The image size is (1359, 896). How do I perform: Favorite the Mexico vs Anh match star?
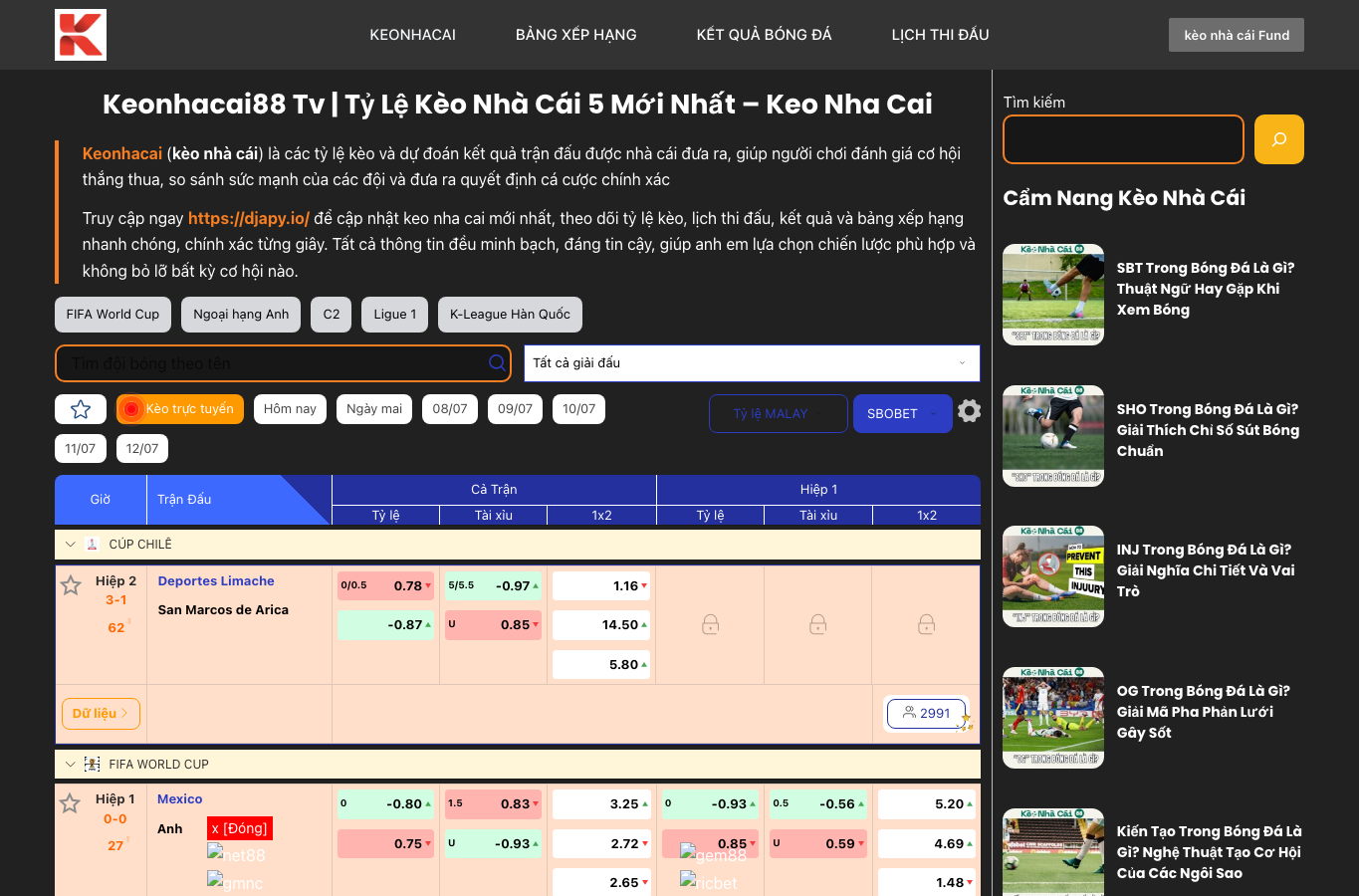click(70, 803)
